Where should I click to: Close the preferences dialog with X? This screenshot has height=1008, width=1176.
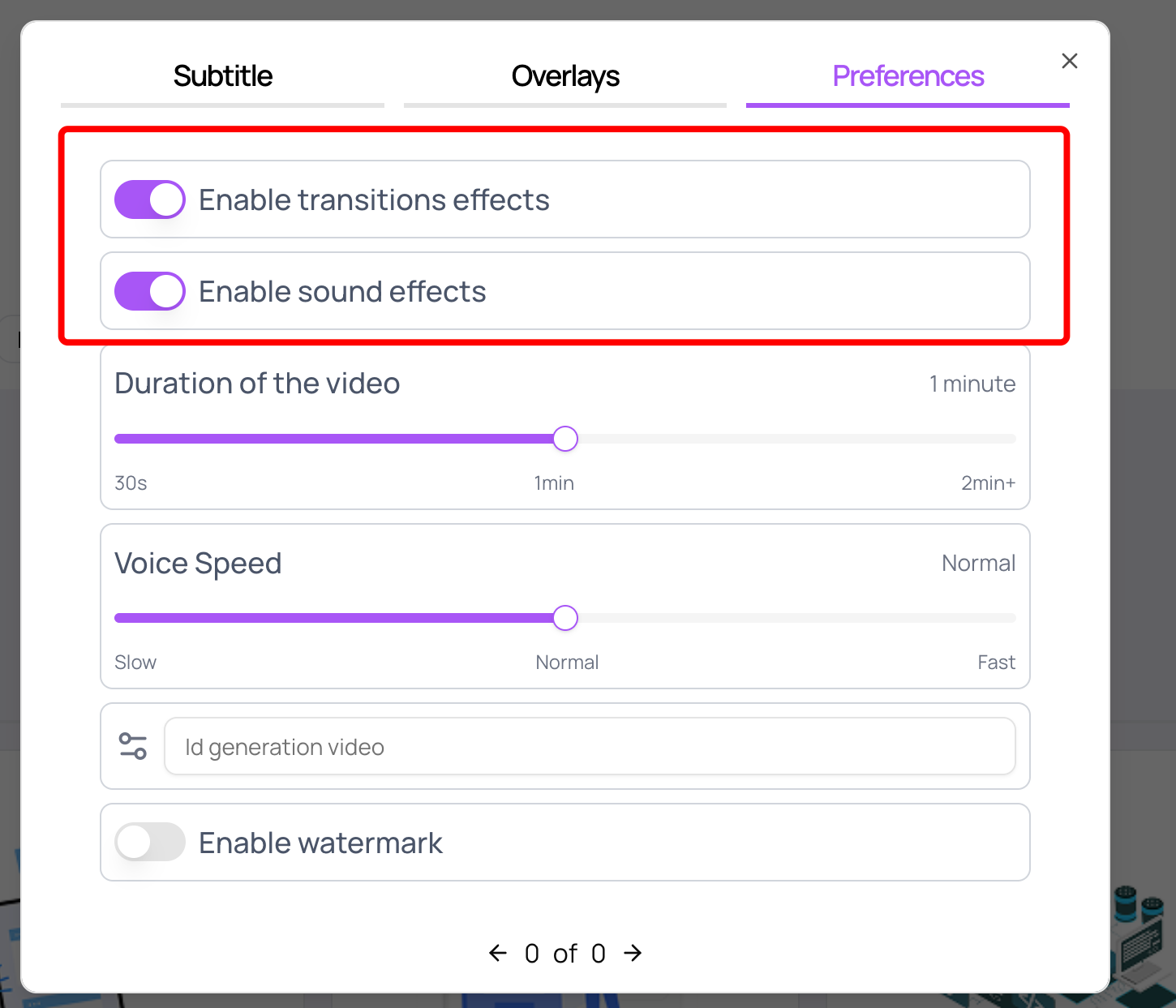click(1069, 61)
